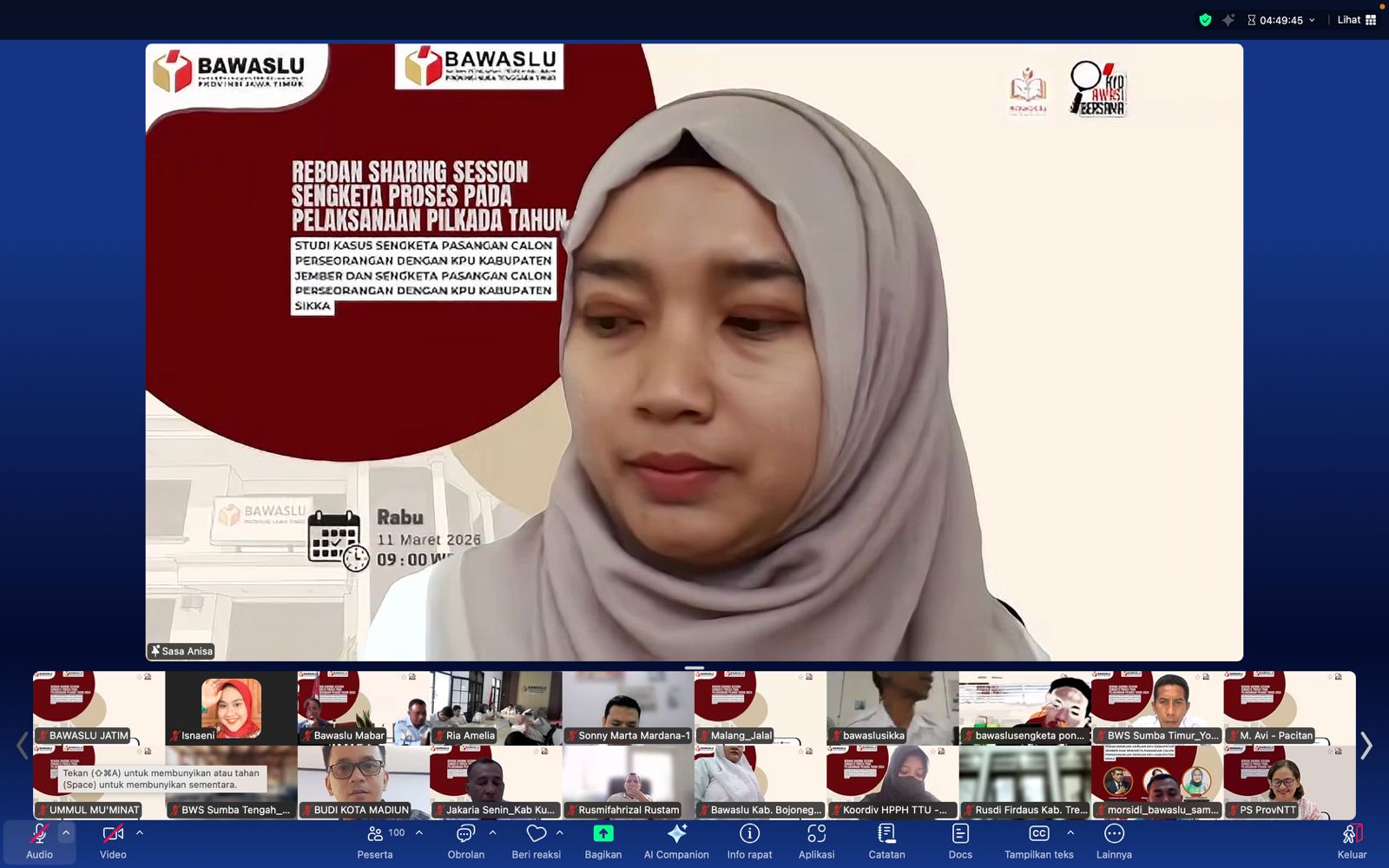Open the Obrolan chat panel

pyautogui.click(x=466, y=842)
